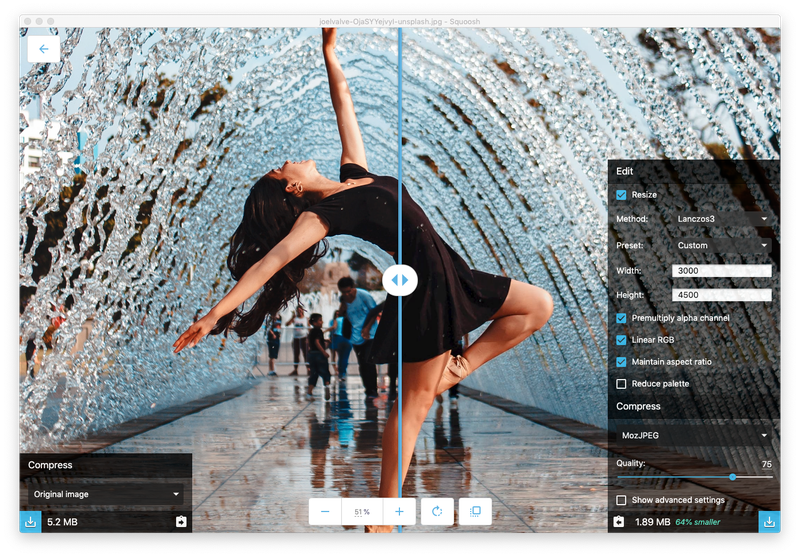Open the Method dropdown showing Lanczos3
The width and height of the screenshot is (800, 557).
(x=722, y=219)
